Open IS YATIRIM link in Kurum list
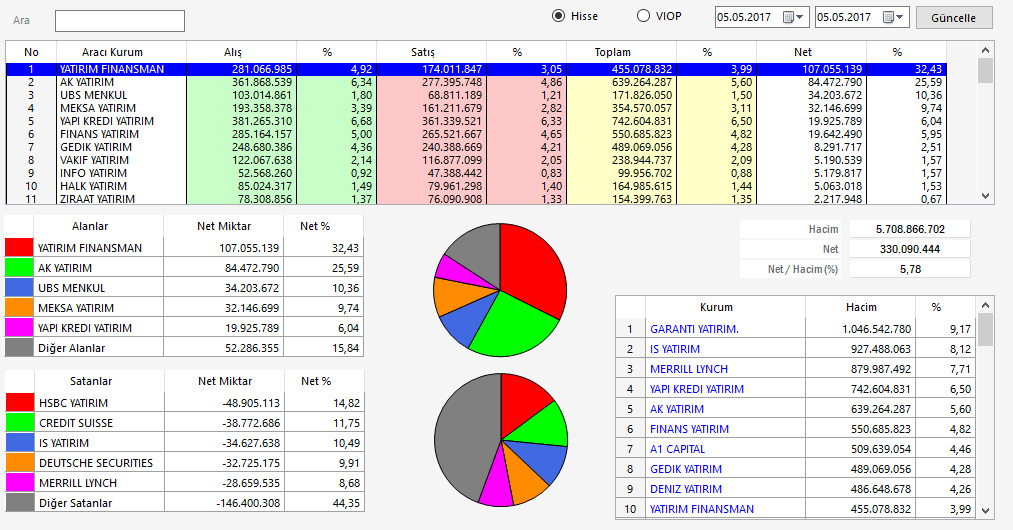1013x530 pixels. 675,349
